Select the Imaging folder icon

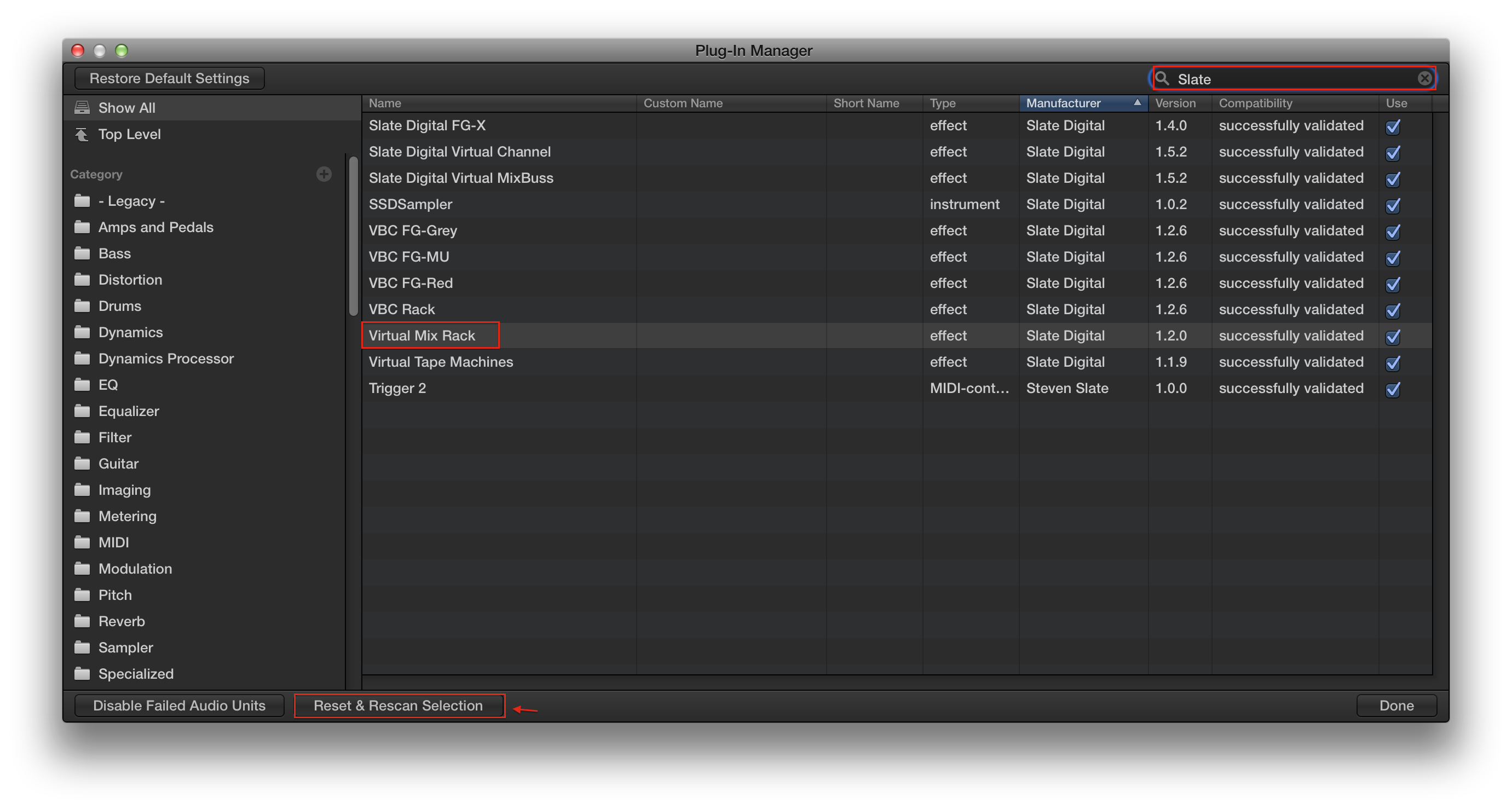(x=82, y=490)
